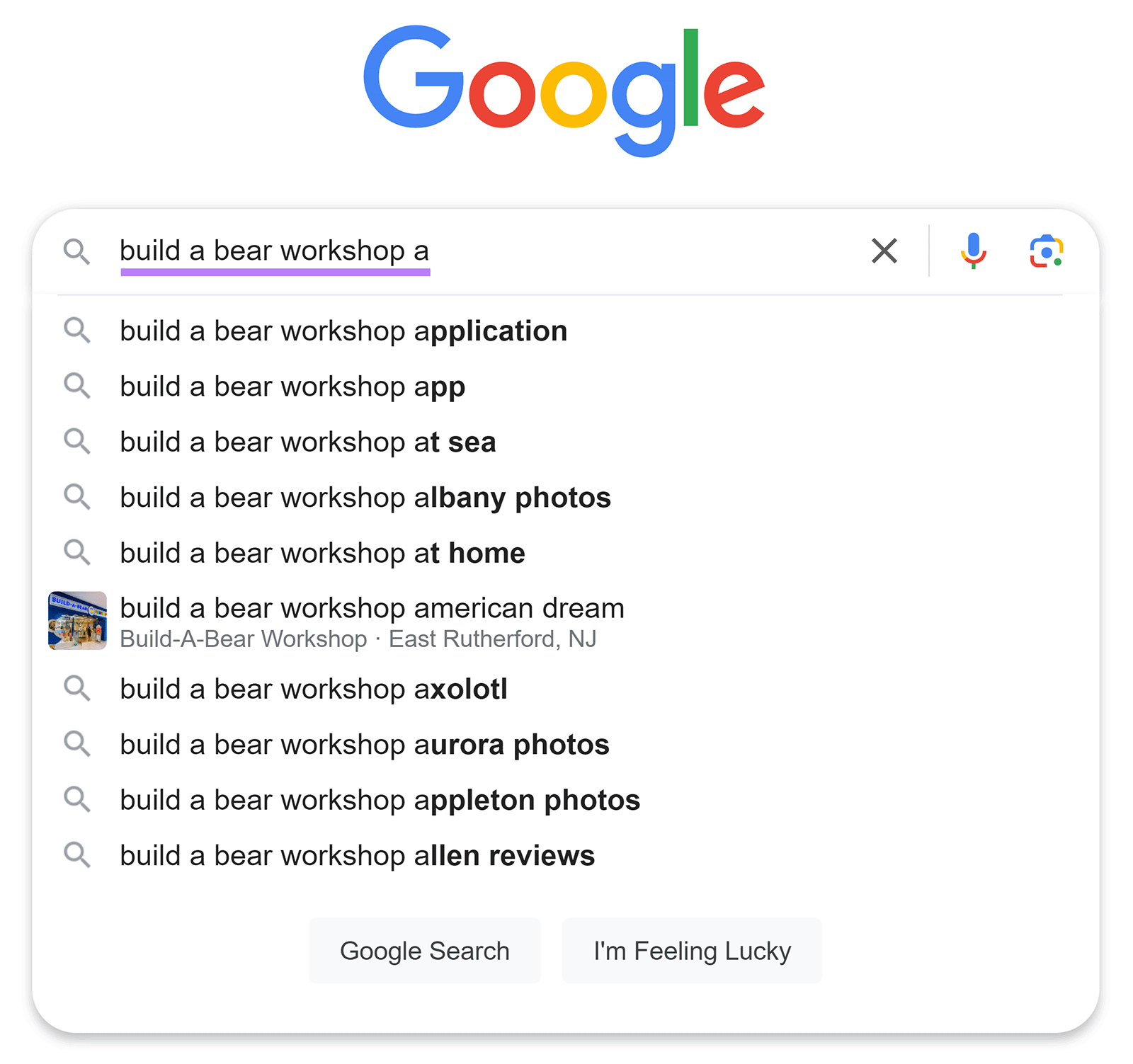Select the 'build a bear workshop albany photos' suggestion
1133x1064 pixels.
tap(365, 497)
